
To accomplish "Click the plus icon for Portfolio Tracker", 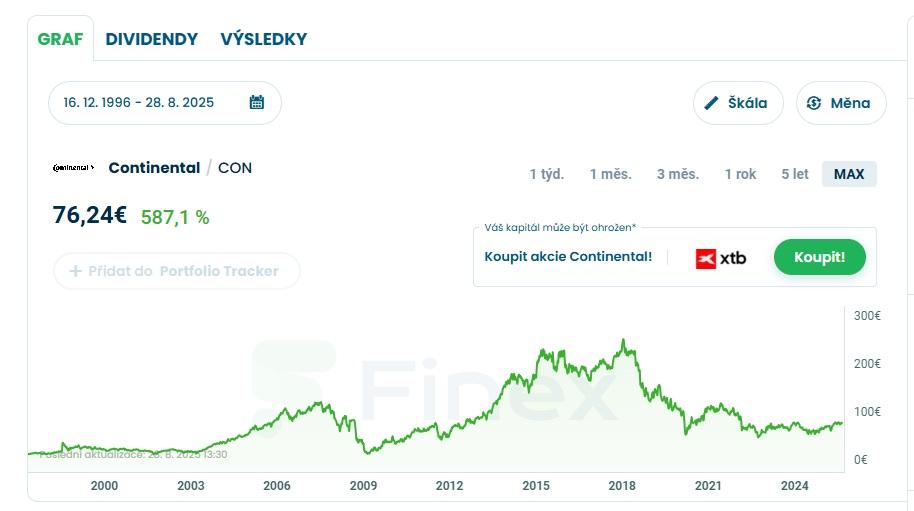I will (x=75, y=271).
